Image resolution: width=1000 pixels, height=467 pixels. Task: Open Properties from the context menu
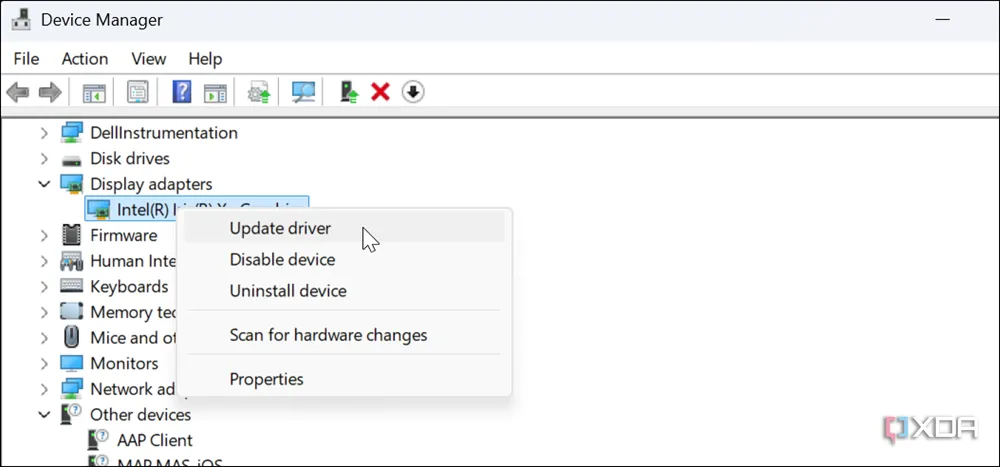[x=266, y=379]
